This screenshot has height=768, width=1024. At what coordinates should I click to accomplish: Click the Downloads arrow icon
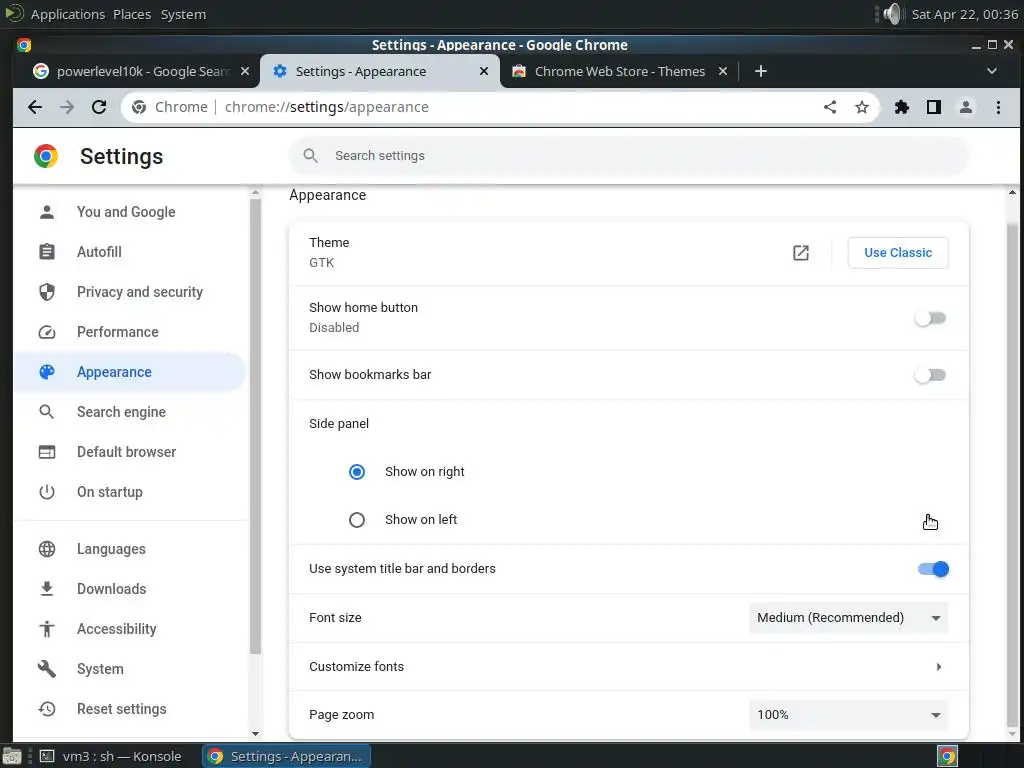click(x=47, y=589)
